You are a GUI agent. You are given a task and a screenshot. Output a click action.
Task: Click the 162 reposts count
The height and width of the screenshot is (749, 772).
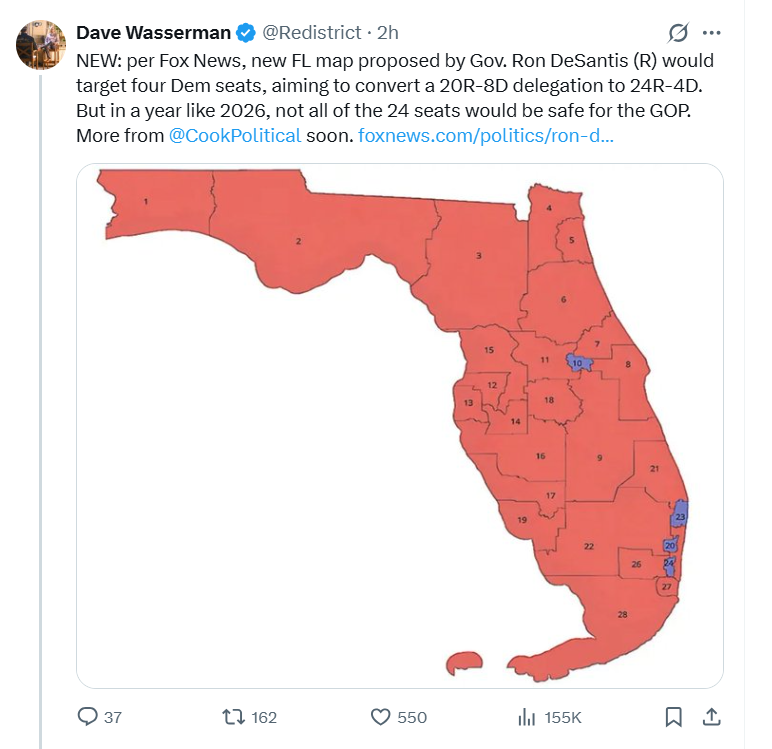click(264, 717)
